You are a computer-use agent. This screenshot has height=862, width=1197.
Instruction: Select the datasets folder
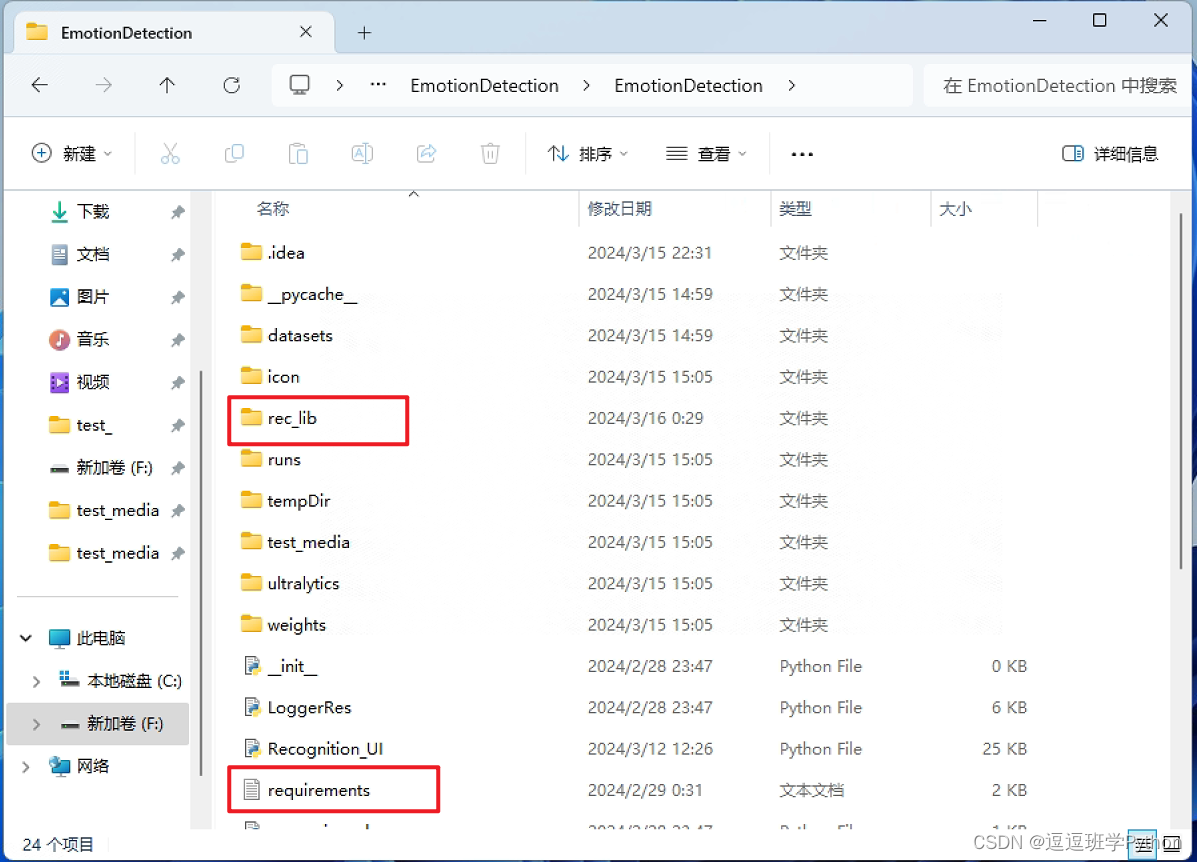tap(300, 335)
